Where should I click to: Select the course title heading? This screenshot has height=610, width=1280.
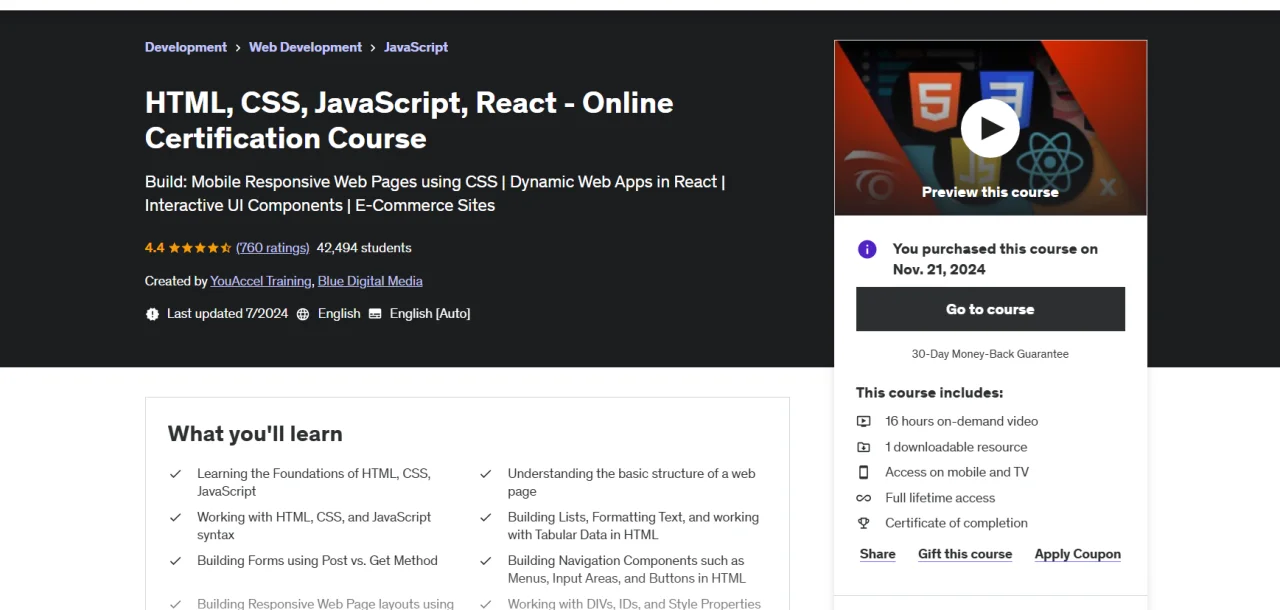point(409,120)
